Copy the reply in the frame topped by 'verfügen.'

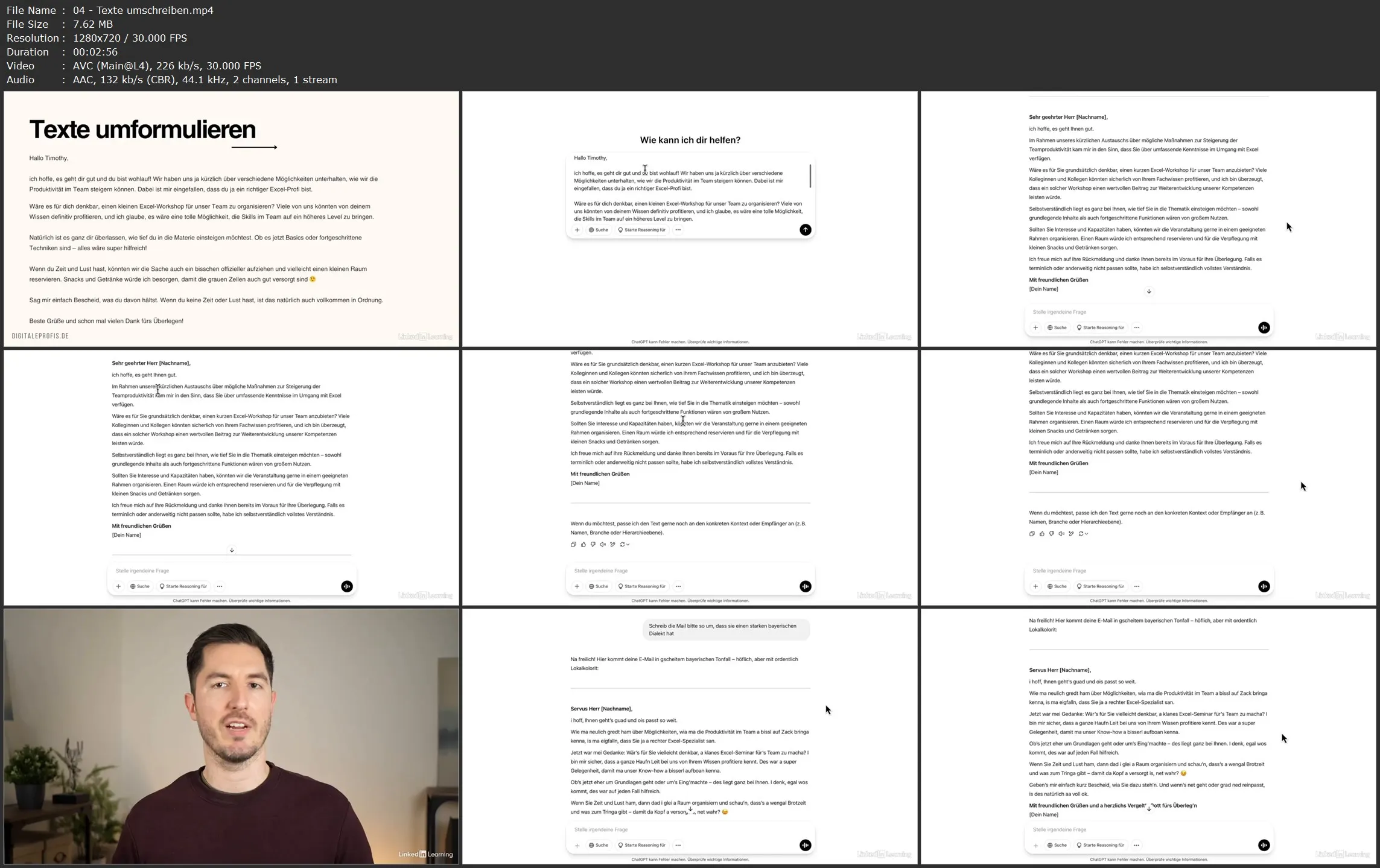pyautogui.click(x=573, y=544)
